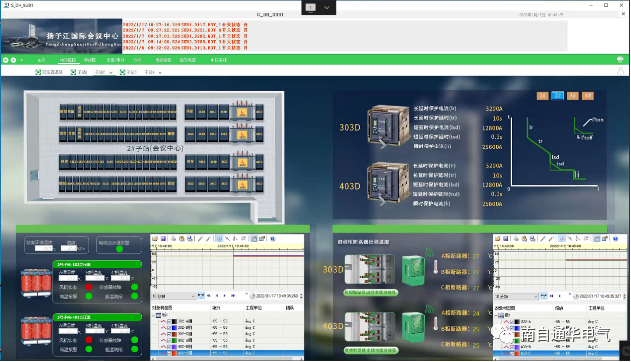The height and width of the screenshot is (362, 631).
Task: Save icon in right trend chart toolbar
Action: 506,239
